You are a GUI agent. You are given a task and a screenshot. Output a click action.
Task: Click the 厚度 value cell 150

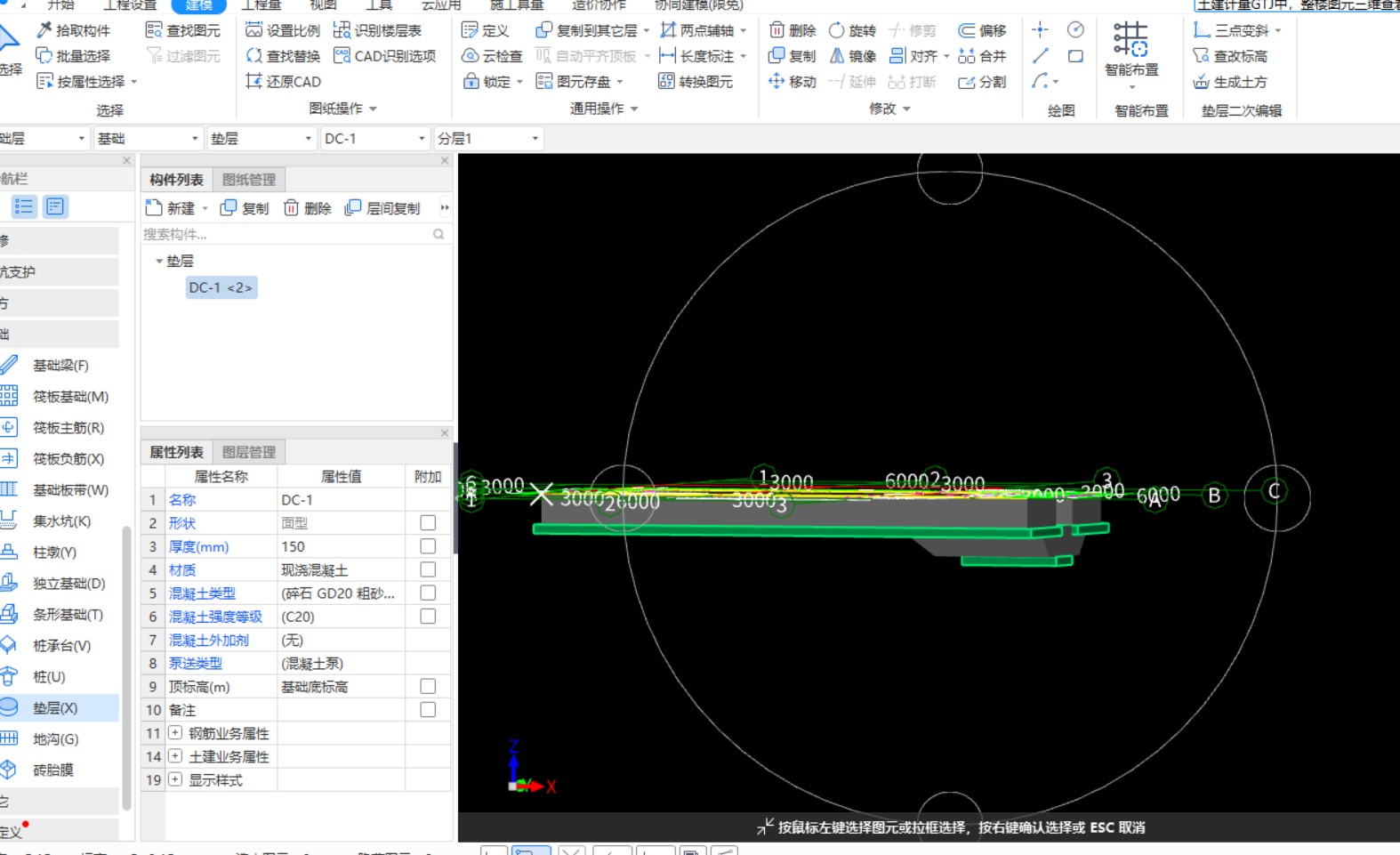pos(342,546)
